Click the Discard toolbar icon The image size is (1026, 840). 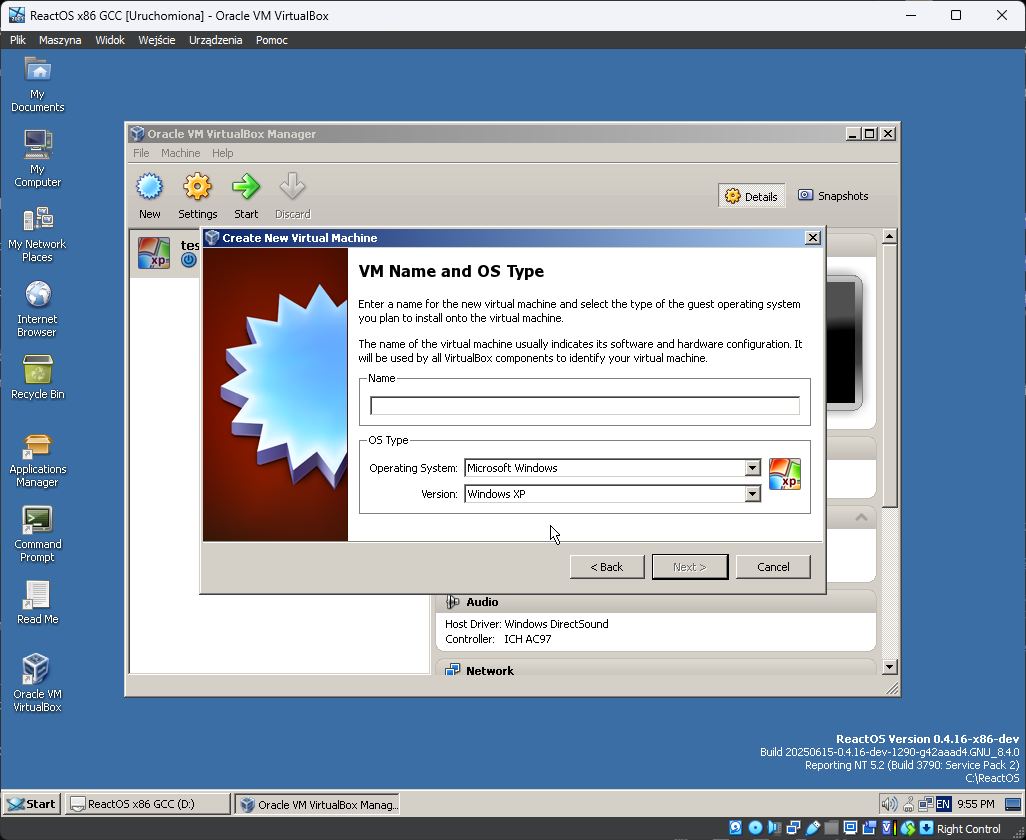[x=292, y=187]
